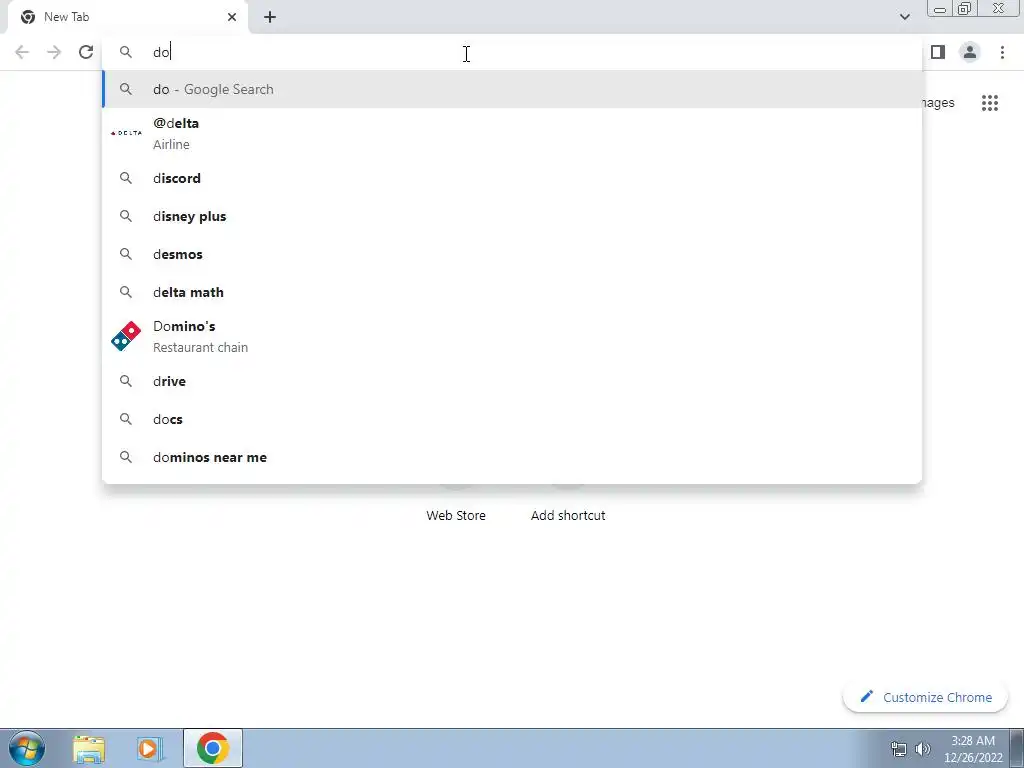
Task: Go back with the back arrow
Action: point(22,52)
